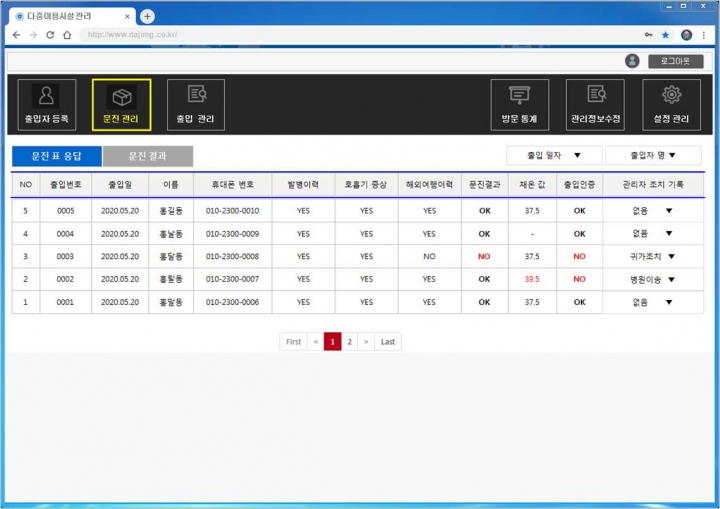Open the 출입 일자 dropdown

point(554,155)
